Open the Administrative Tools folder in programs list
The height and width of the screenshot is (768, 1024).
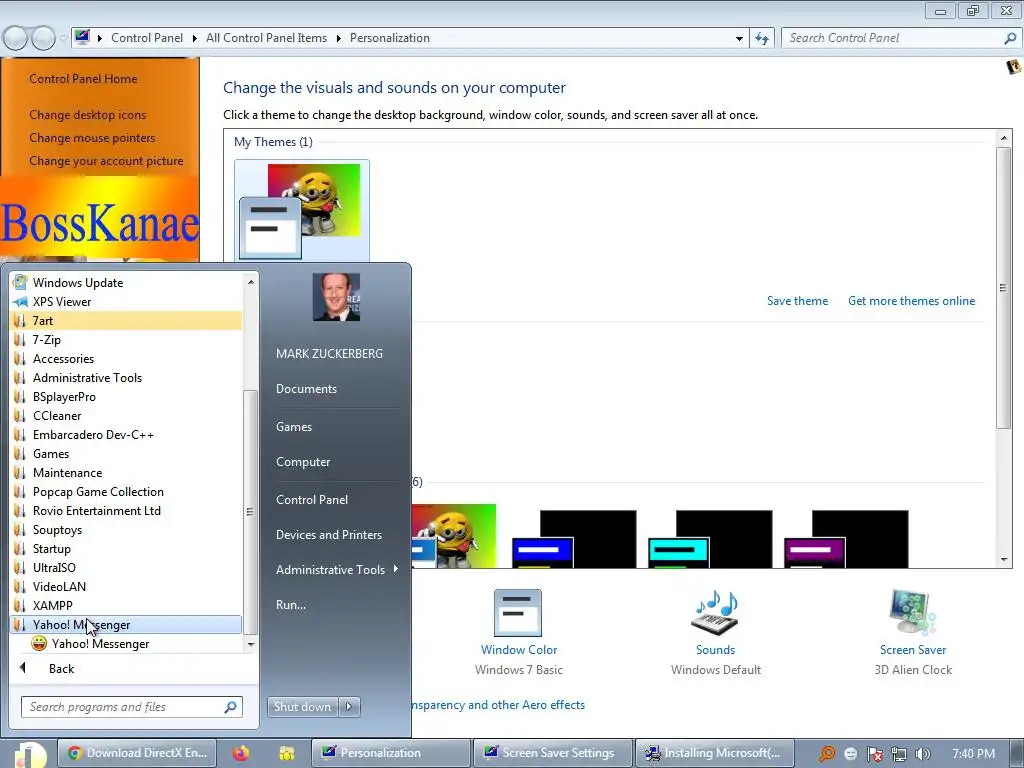[126, 377]
